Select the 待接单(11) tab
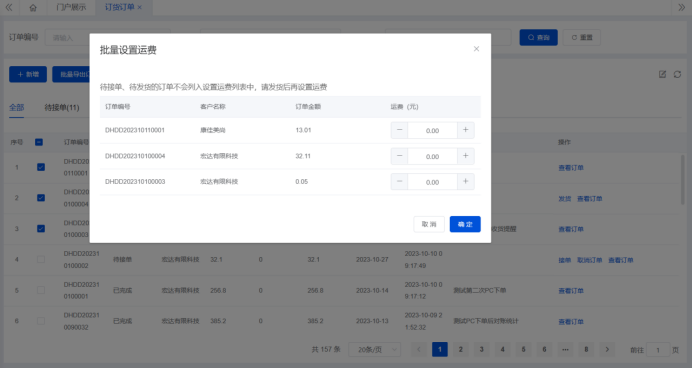This screenshot has height=368, width=693. pyautogui.click(x=62, y=107)
